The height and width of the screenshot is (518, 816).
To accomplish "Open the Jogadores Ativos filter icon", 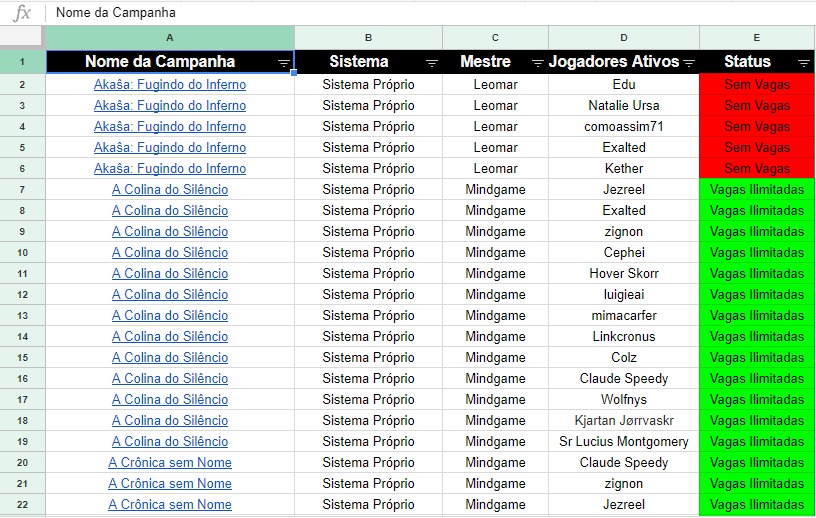I will point(689,64).
